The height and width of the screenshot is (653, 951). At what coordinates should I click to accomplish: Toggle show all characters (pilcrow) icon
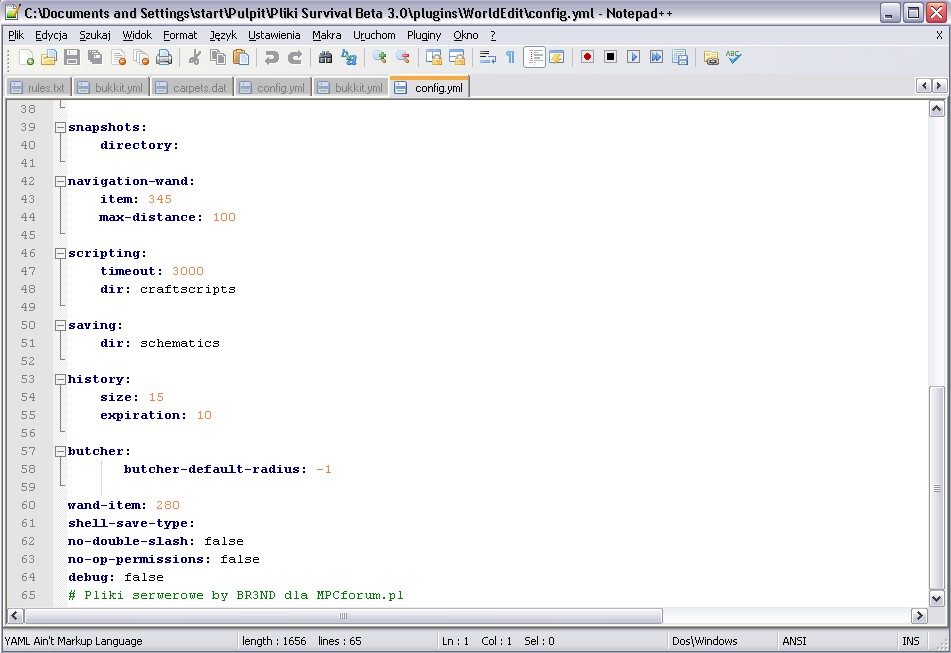(511, 58)
